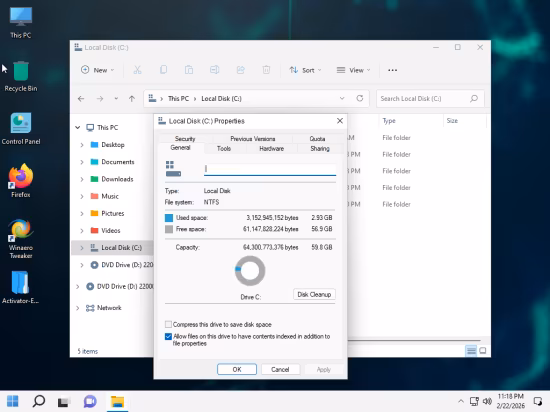Open the New dropdown in Explorer toolbar

[x=98, y=70]
